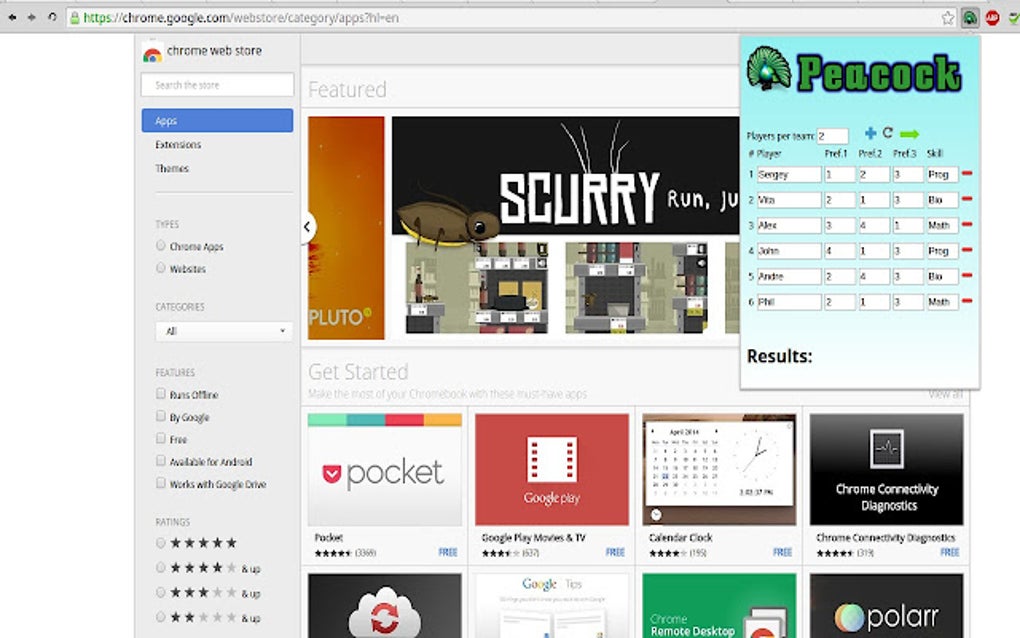Remove player Sergey with red minus

pyautogui.click(x=967, y=174)
